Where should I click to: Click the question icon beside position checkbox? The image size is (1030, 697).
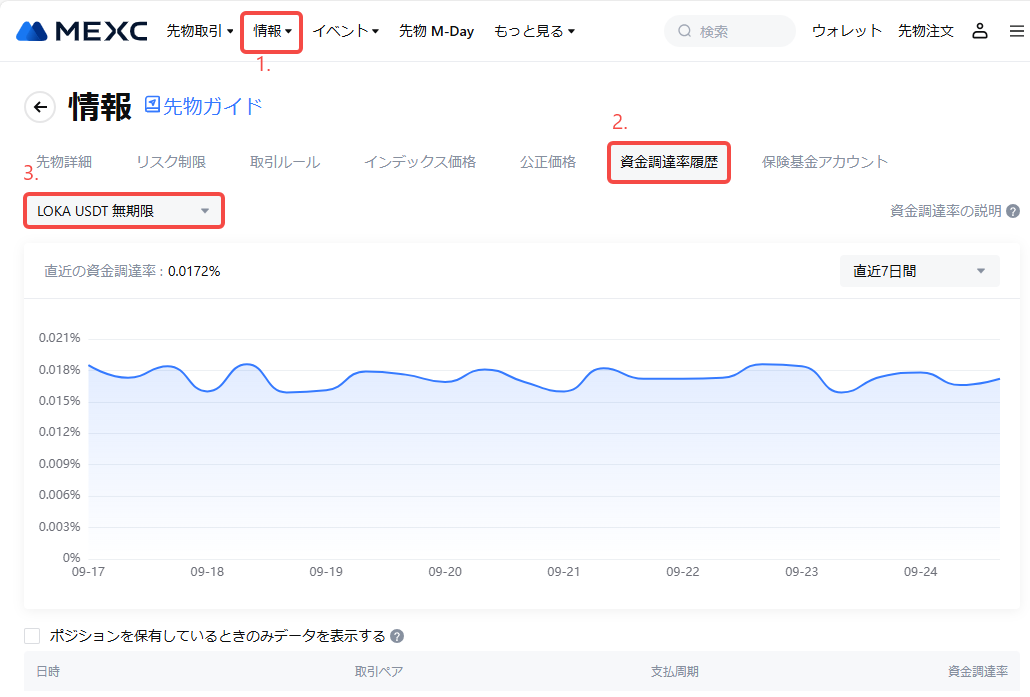[x=397, y=637]
